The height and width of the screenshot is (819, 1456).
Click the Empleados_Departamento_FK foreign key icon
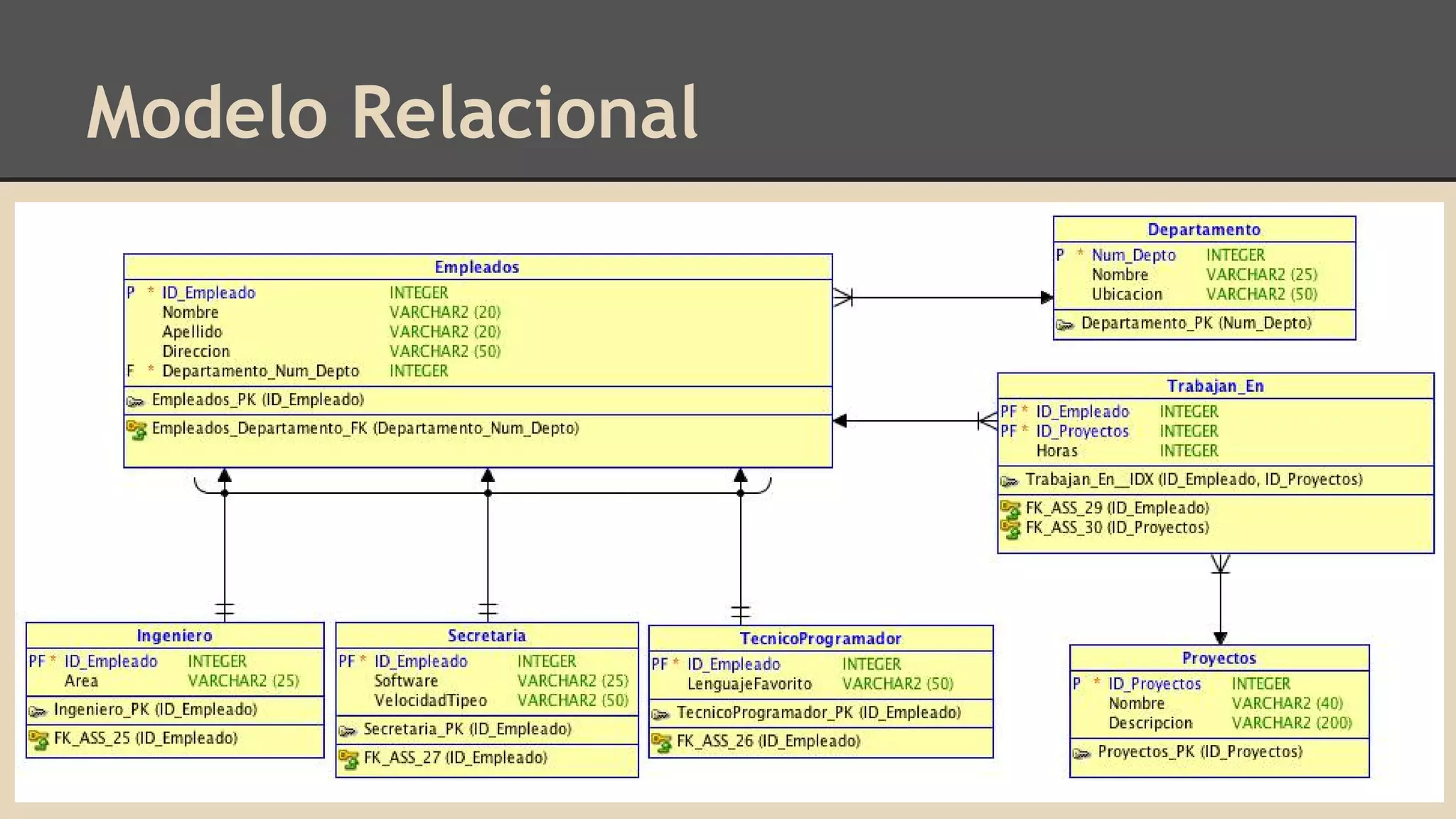tap(136, 429)
